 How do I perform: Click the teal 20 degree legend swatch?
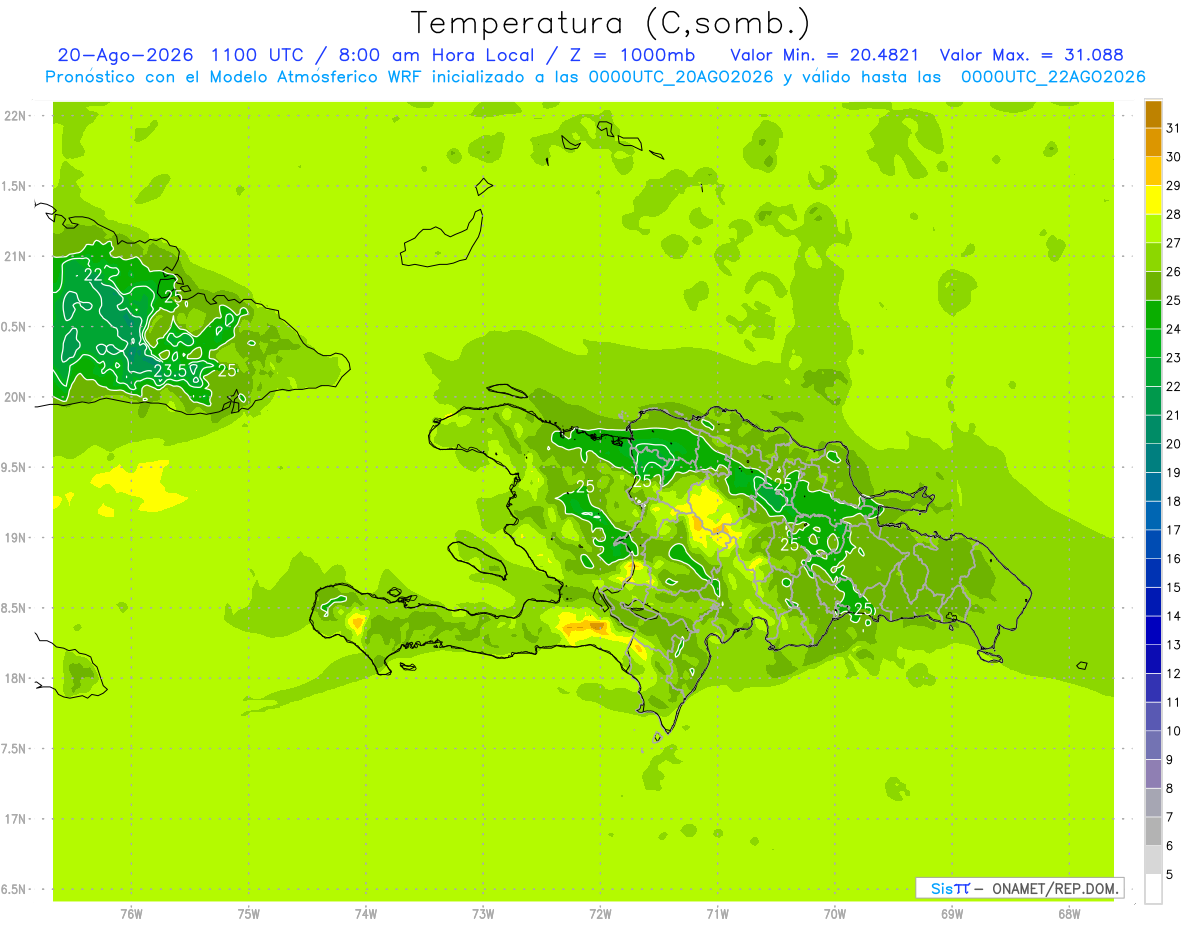pos(1153,430)
